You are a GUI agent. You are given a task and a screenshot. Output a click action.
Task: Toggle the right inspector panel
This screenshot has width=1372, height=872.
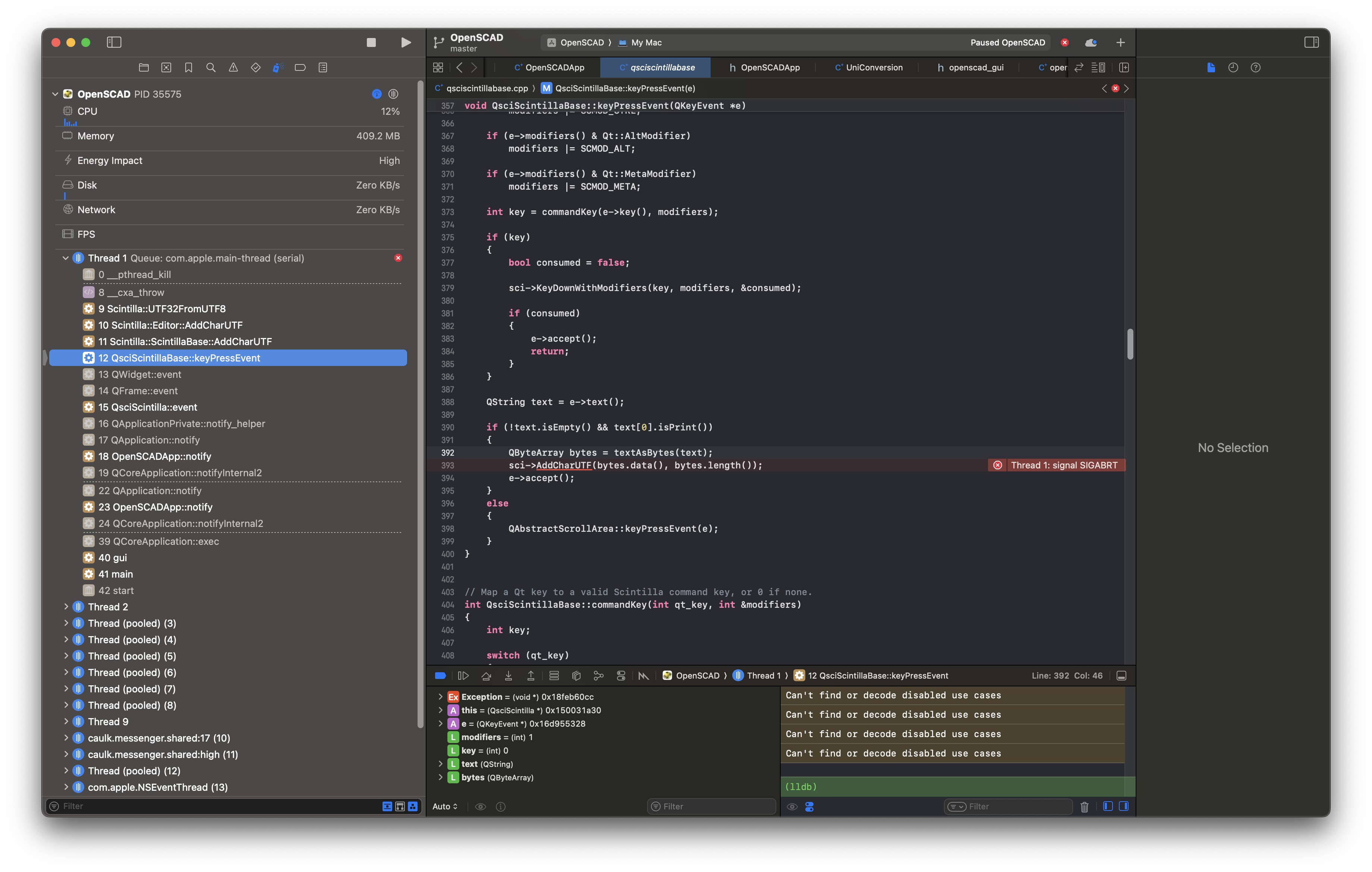click(1311, 42)
